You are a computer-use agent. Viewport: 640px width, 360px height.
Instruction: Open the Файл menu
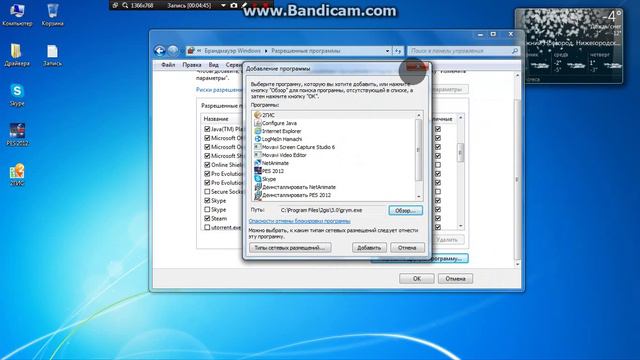pyautogui.click(x=168, y=65)
